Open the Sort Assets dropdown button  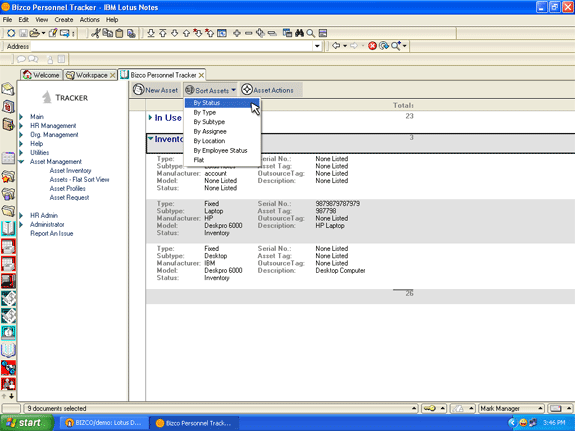click(210, 90)
